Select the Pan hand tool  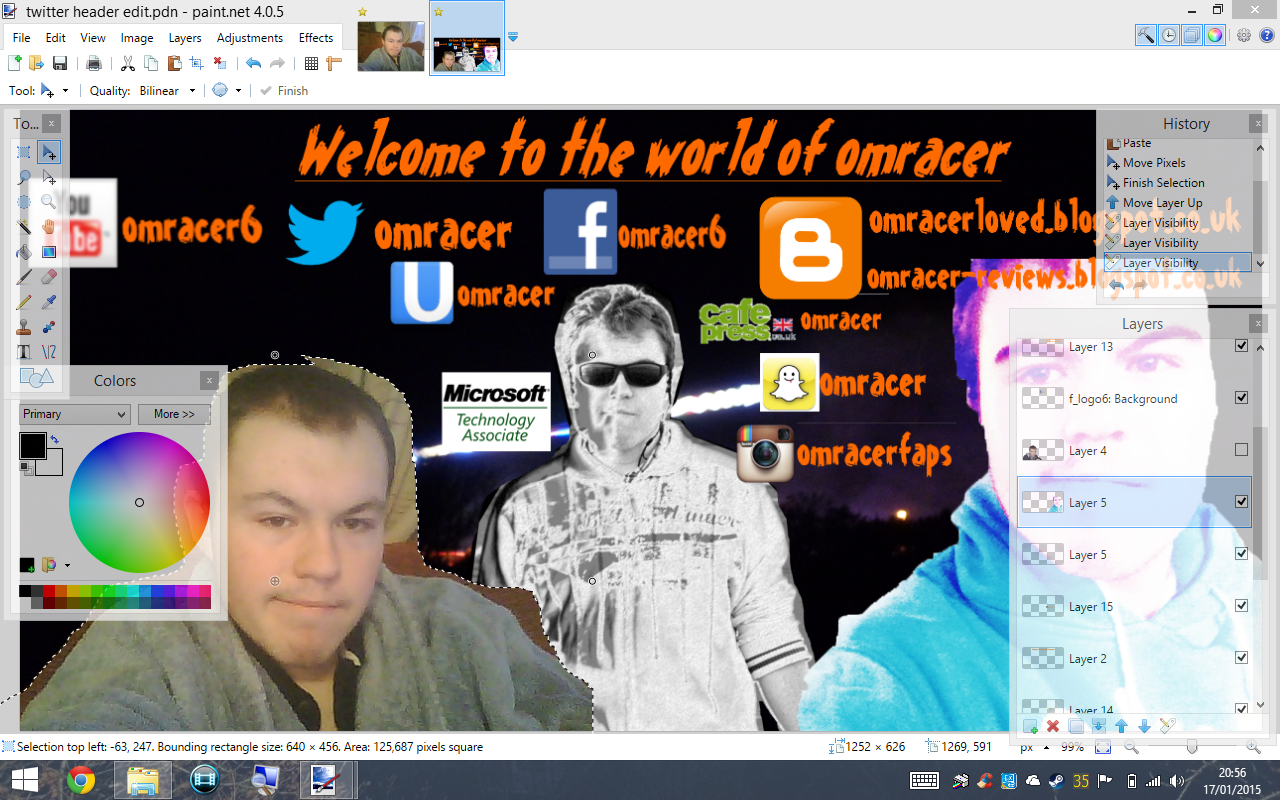coord(49,227)
